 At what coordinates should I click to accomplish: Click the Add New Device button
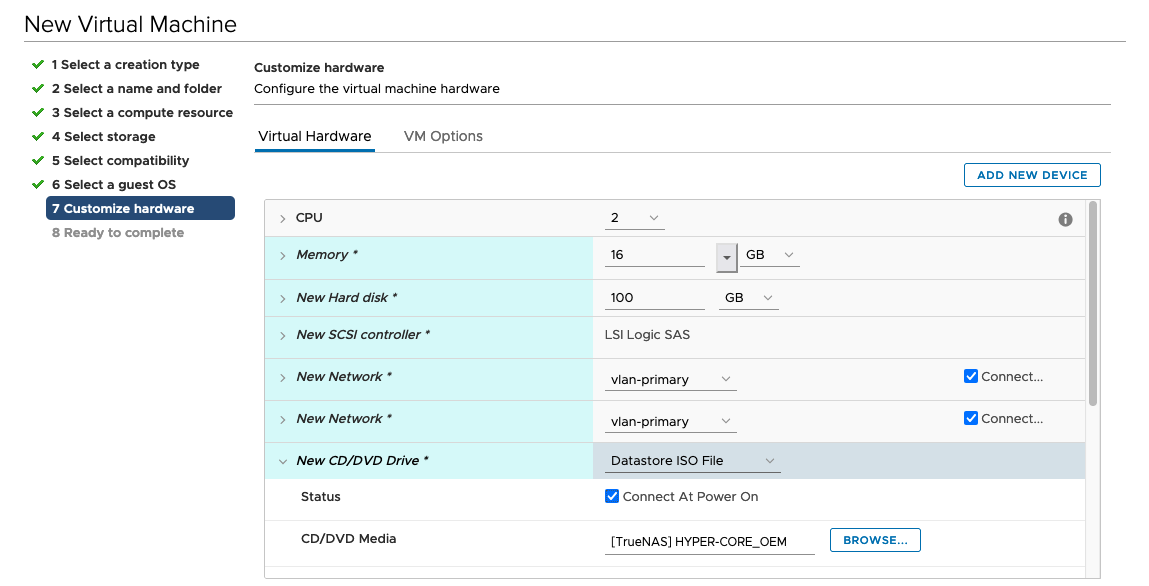tap(1031, 175)
